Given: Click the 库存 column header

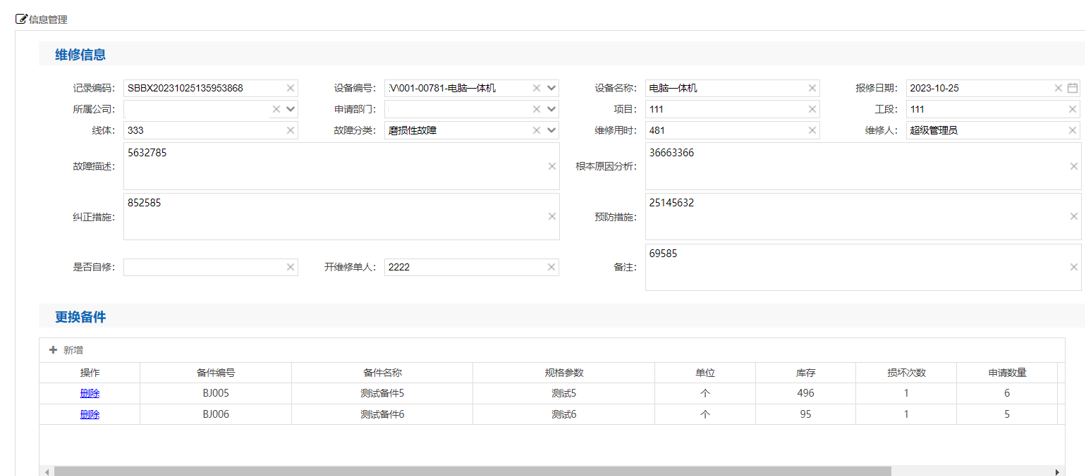Looking at the screenshot, I should tap(805, 372).
